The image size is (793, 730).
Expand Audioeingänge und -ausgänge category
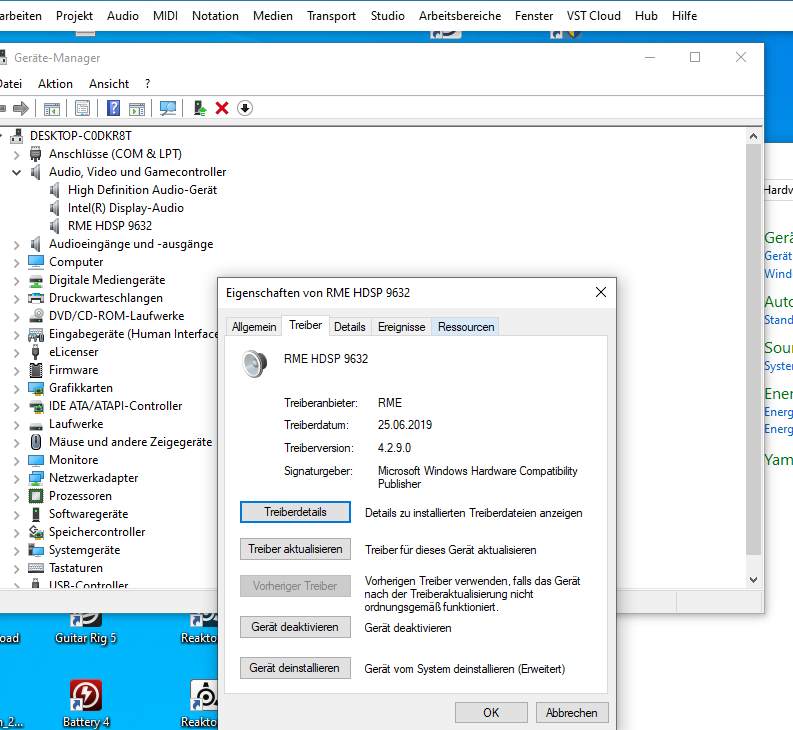[x=17, y=245]
